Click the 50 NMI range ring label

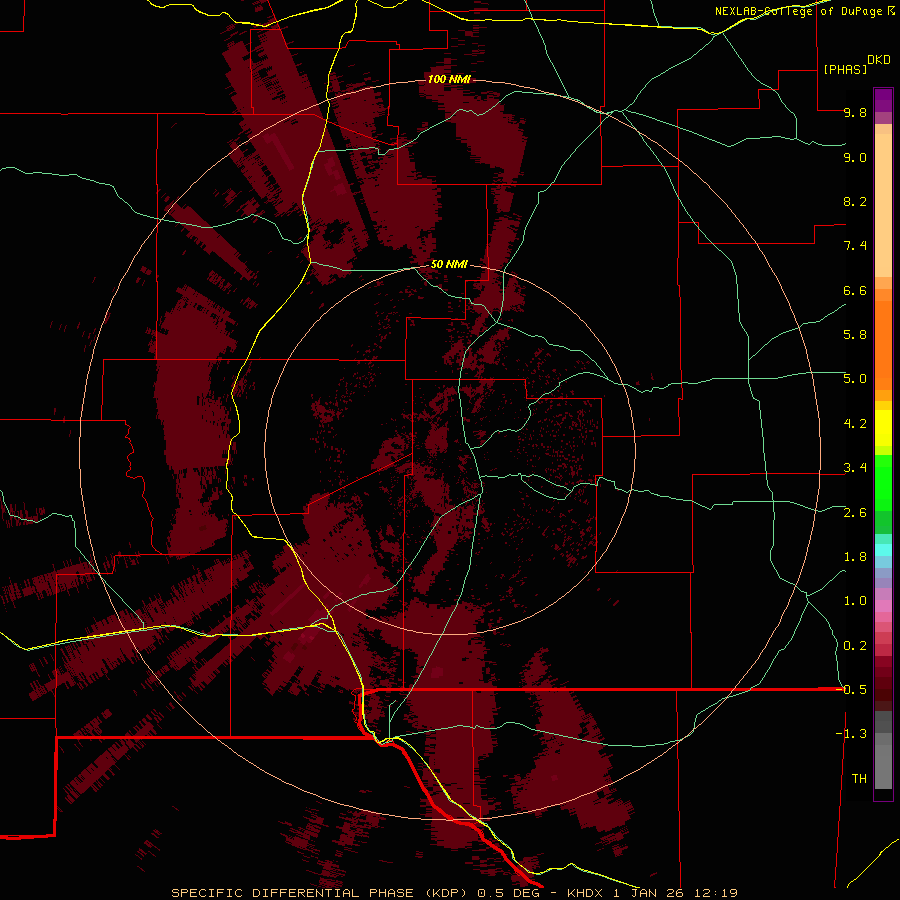(449, 264)
